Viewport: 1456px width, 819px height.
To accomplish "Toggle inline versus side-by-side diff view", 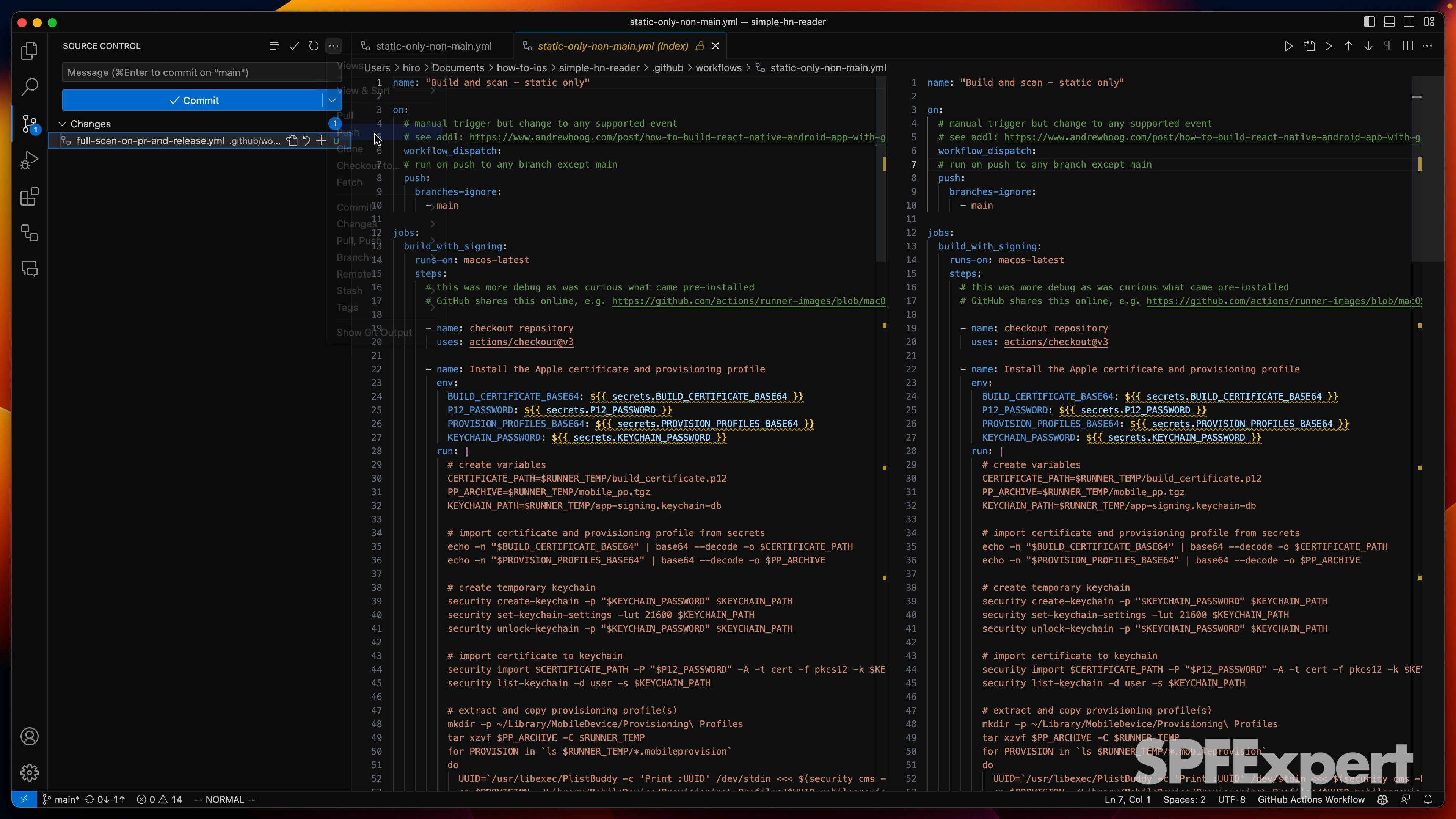I will [1408, 46].
